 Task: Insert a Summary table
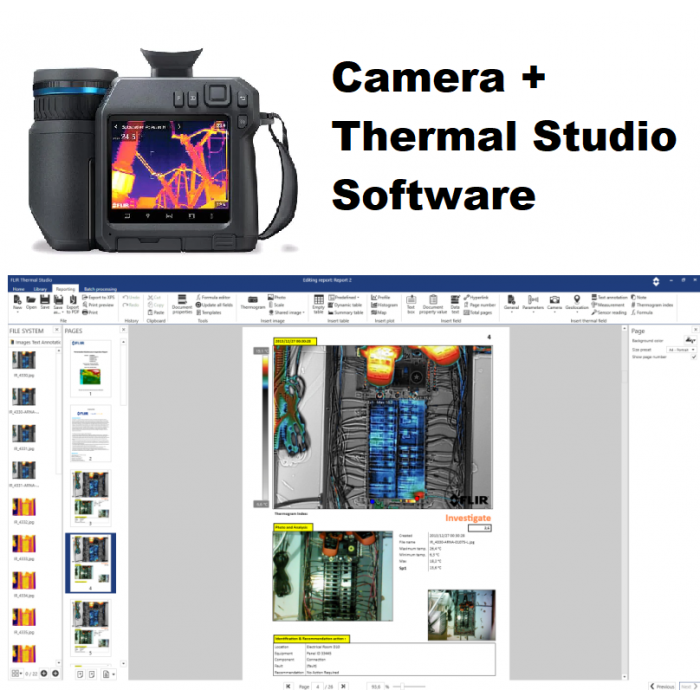point(345,312)
